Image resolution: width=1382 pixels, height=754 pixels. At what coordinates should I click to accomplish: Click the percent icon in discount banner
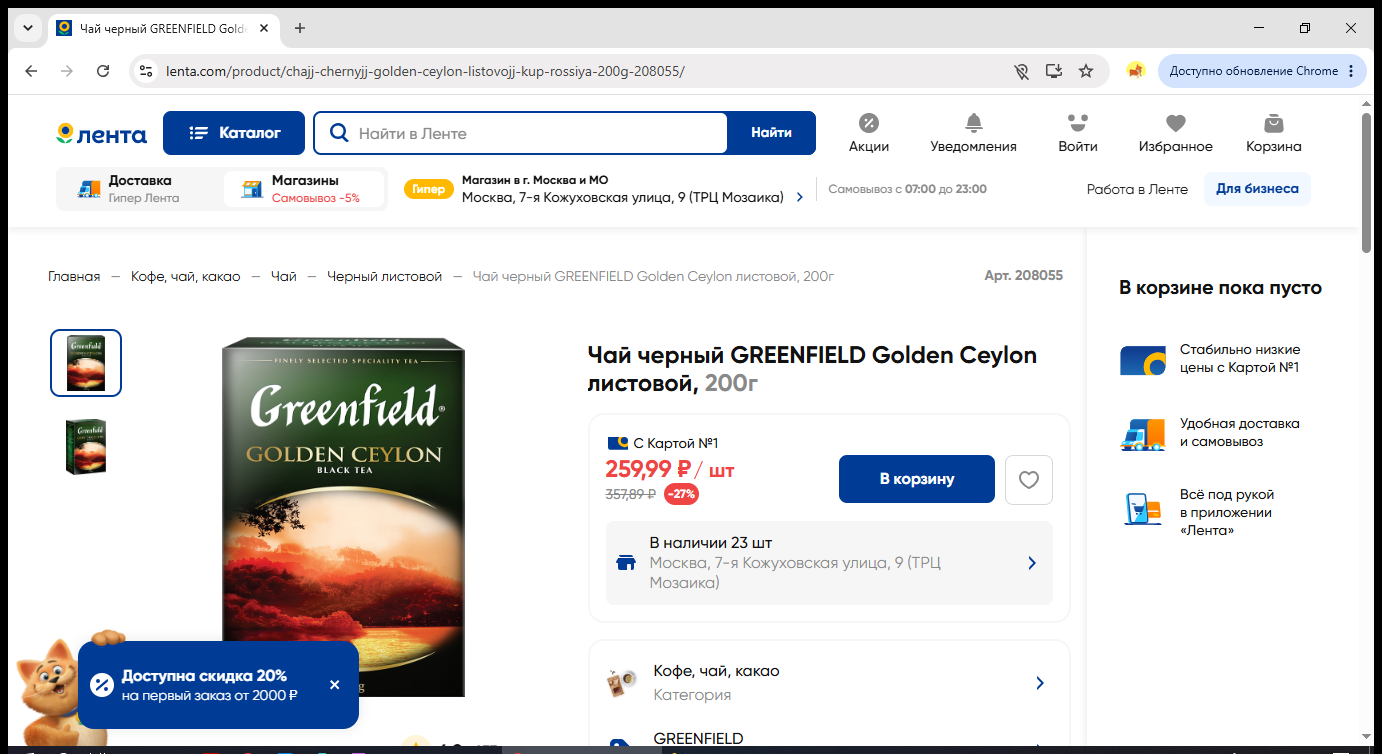coord(102,685)
